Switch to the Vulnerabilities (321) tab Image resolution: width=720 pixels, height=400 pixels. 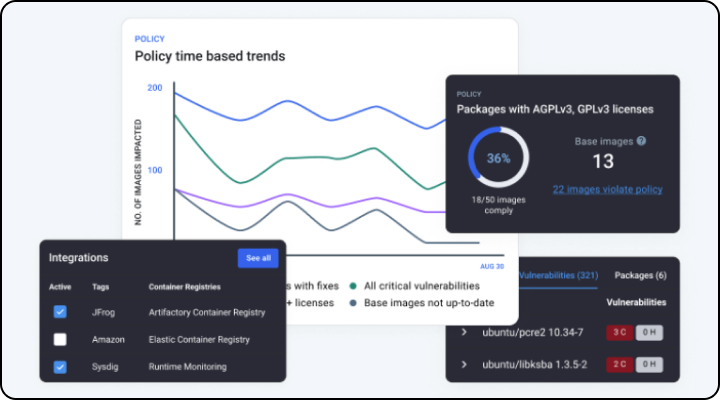point(558,276)
